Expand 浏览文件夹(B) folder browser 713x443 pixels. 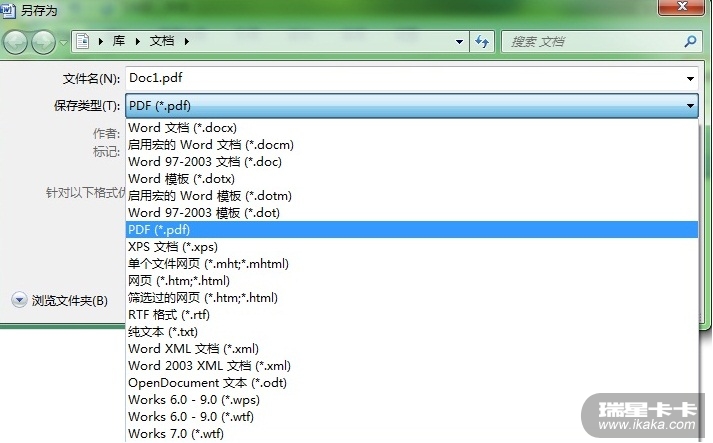click(60, 301)
